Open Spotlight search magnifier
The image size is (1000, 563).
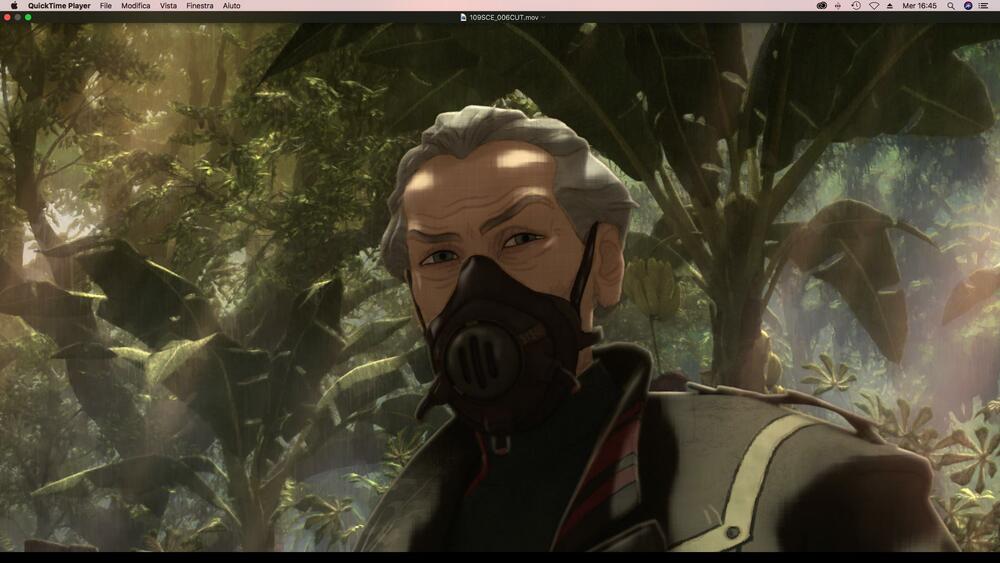951,6
